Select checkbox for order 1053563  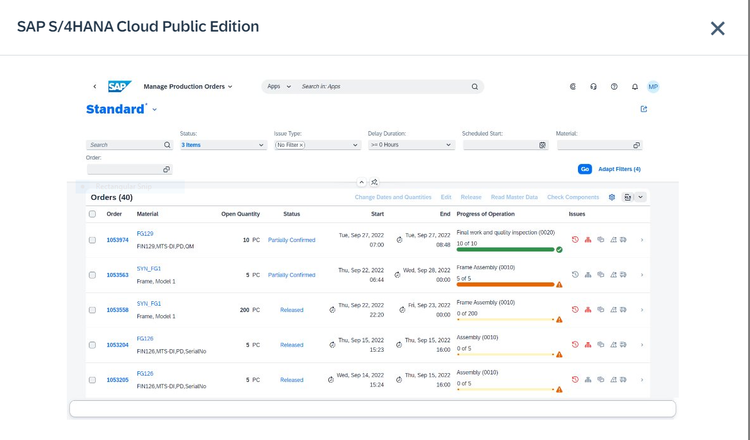[x=92, y=275]
